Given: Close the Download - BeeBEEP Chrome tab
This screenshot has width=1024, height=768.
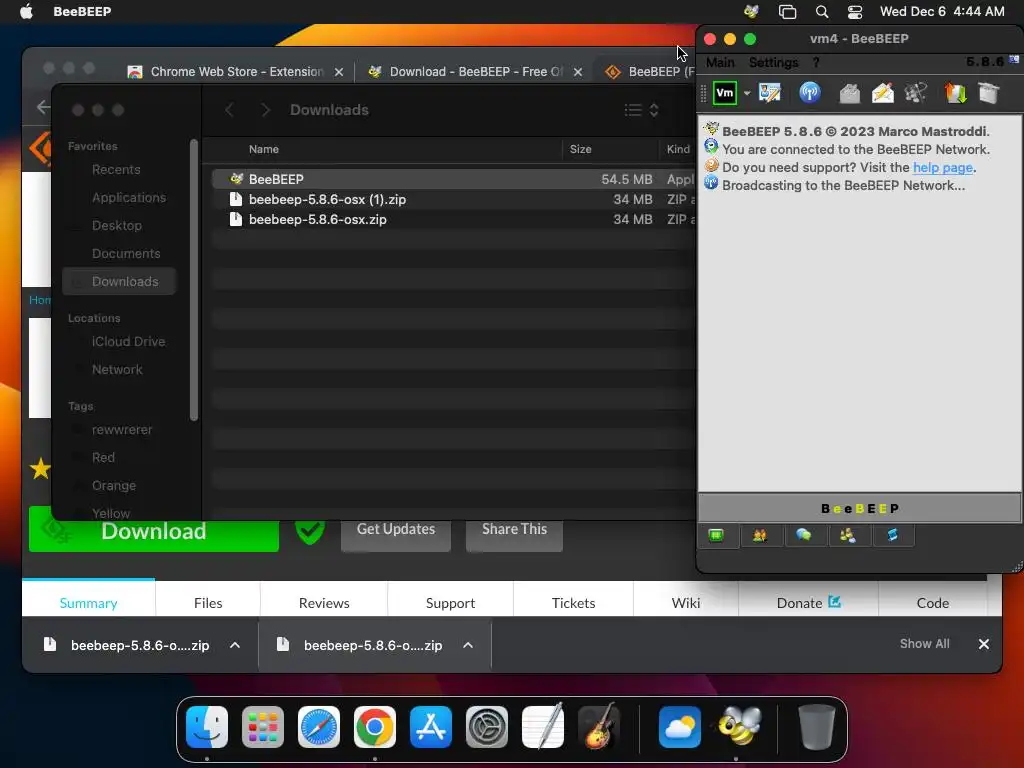Looking at the screenshot, I should point(578,72).
